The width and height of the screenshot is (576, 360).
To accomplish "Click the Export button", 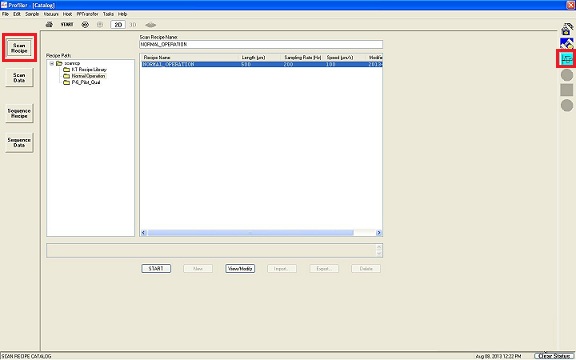I will pyautogui.click(x=324, y=269).
